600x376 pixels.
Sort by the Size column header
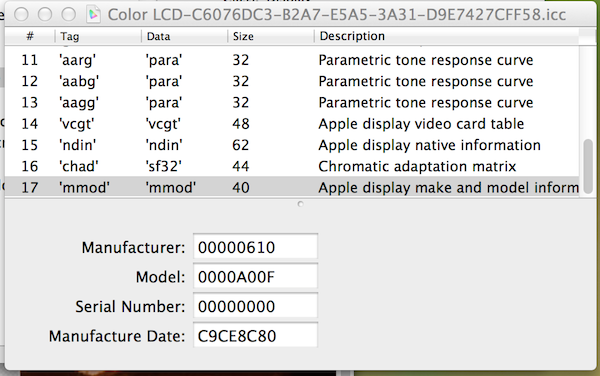pyautogui.click(x=271, y=36)
